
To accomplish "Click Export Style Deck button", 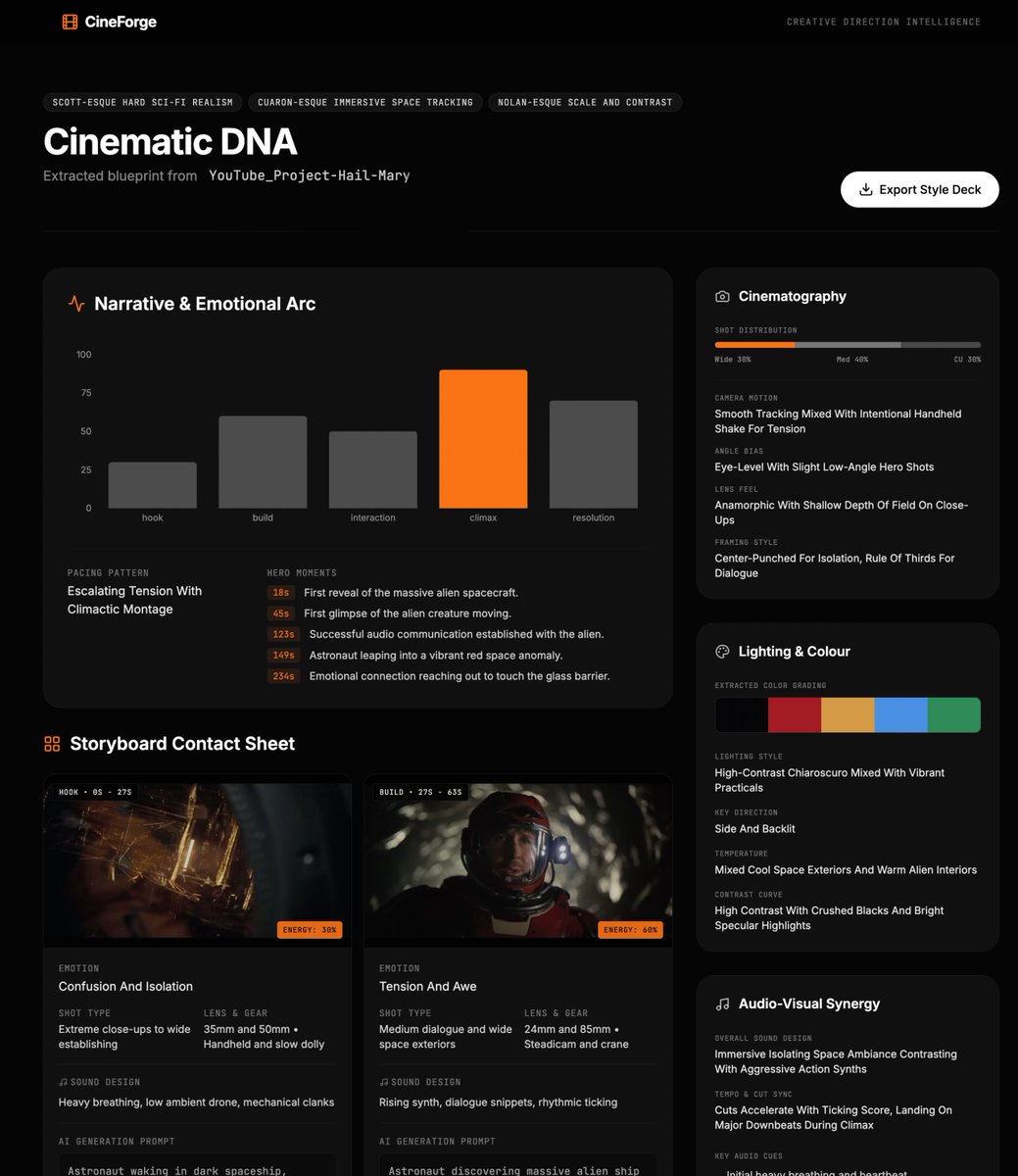I will pos(919,190).
